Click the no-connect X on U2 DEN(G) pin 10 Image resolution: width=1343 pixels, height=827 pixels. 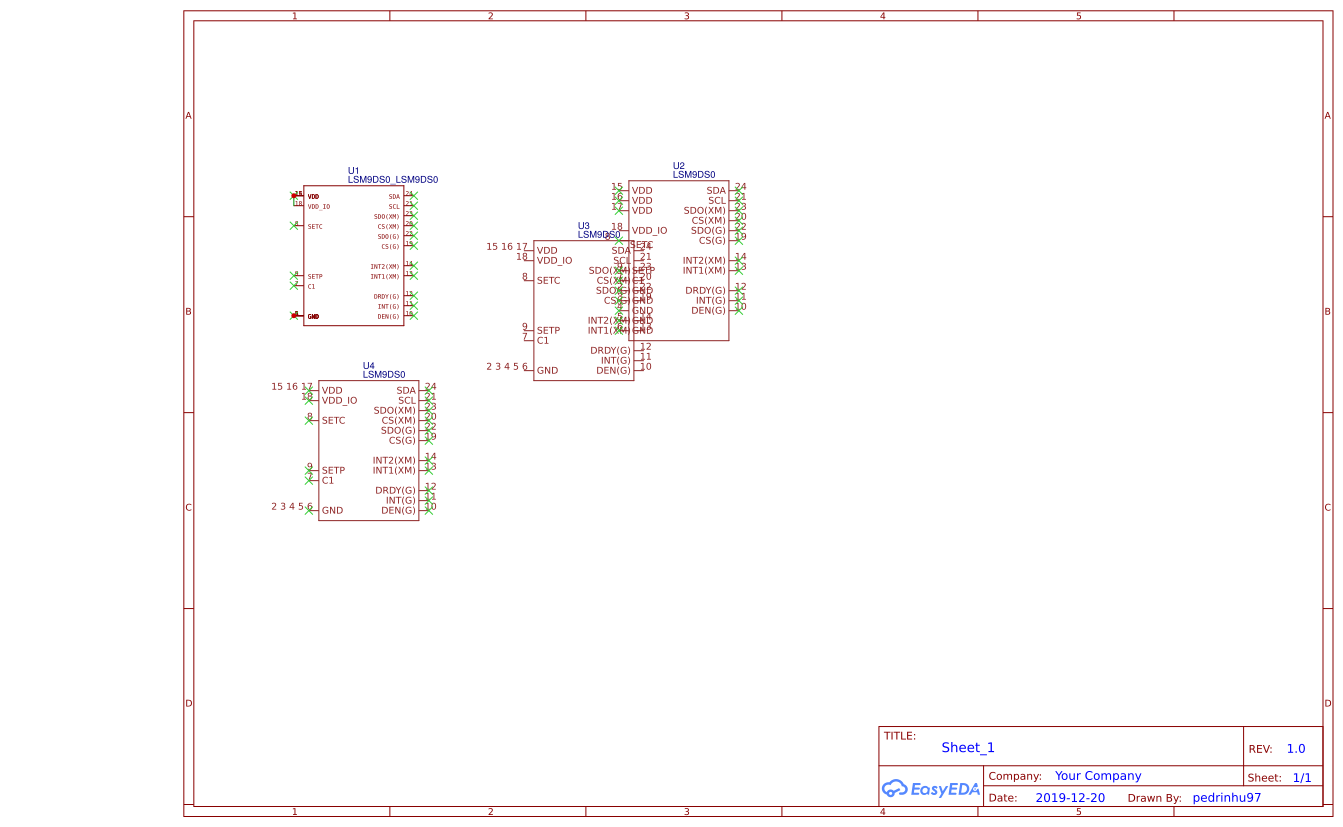[x=739, y=310]
